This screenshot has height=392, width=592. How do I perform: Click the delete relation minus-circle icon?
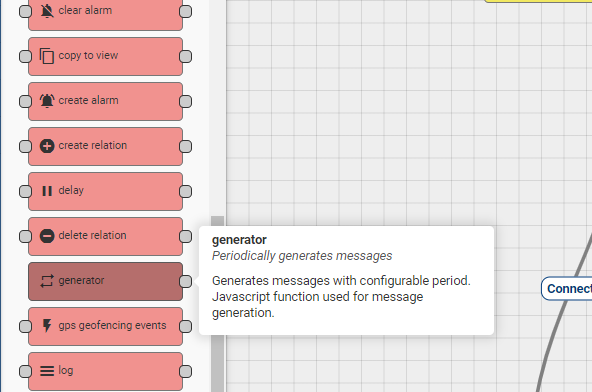tap(47, 236)
